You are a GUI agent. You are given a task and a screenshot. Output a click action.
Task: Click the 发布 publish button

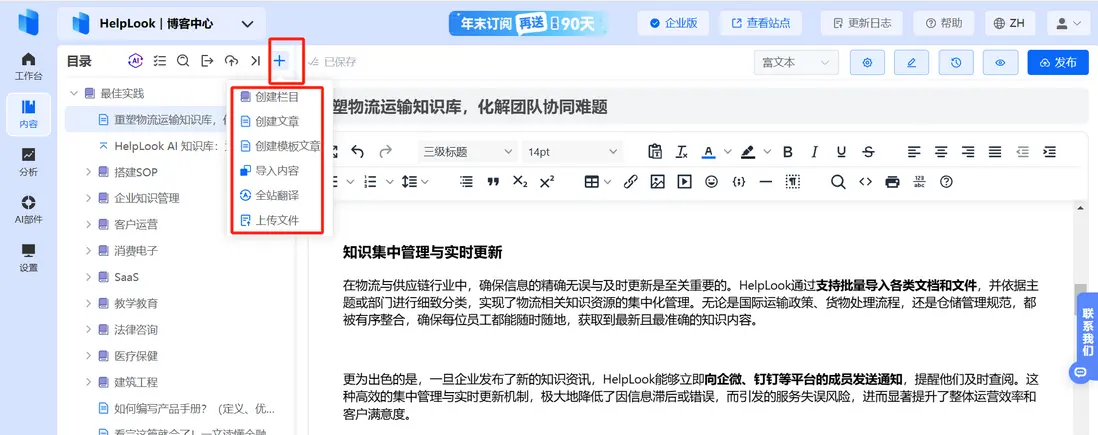coord(1058,62)
